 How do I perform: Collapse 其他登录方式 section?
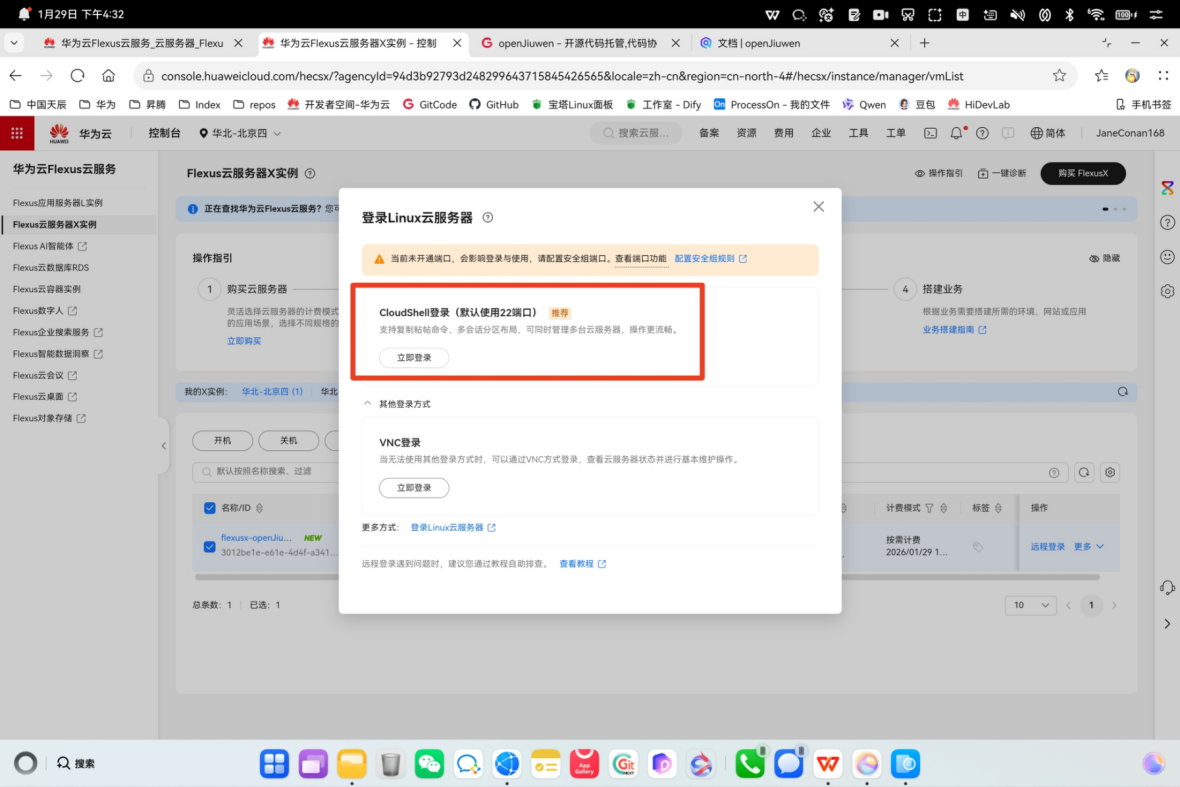397,404
